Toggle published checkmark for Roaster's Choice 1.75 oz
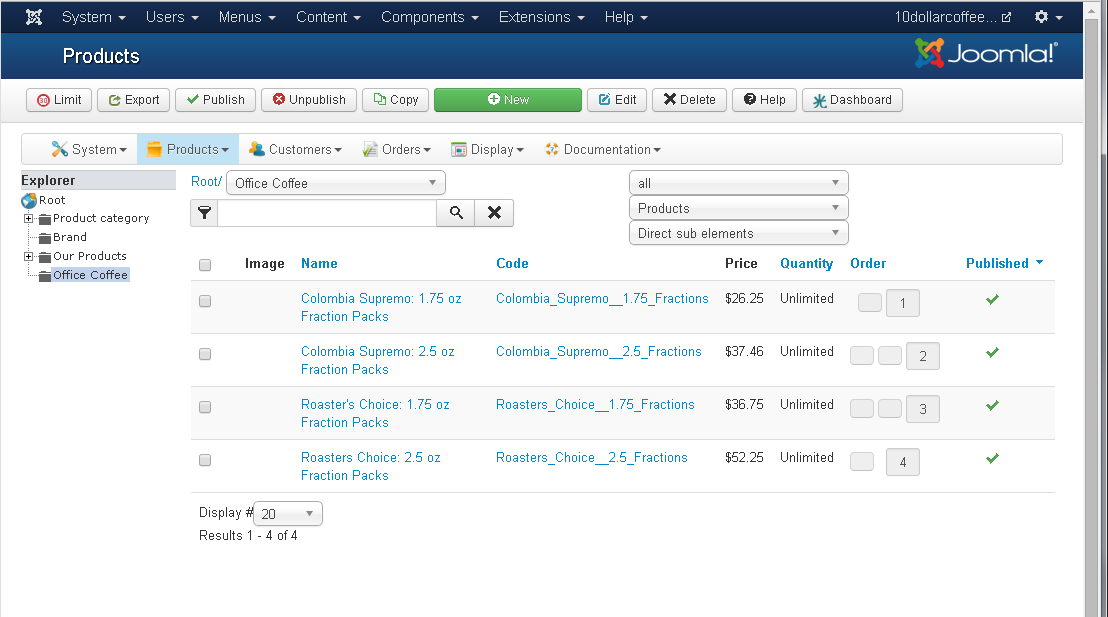The width and height of the screenshot is (1108, 617). tap(992, 406)
